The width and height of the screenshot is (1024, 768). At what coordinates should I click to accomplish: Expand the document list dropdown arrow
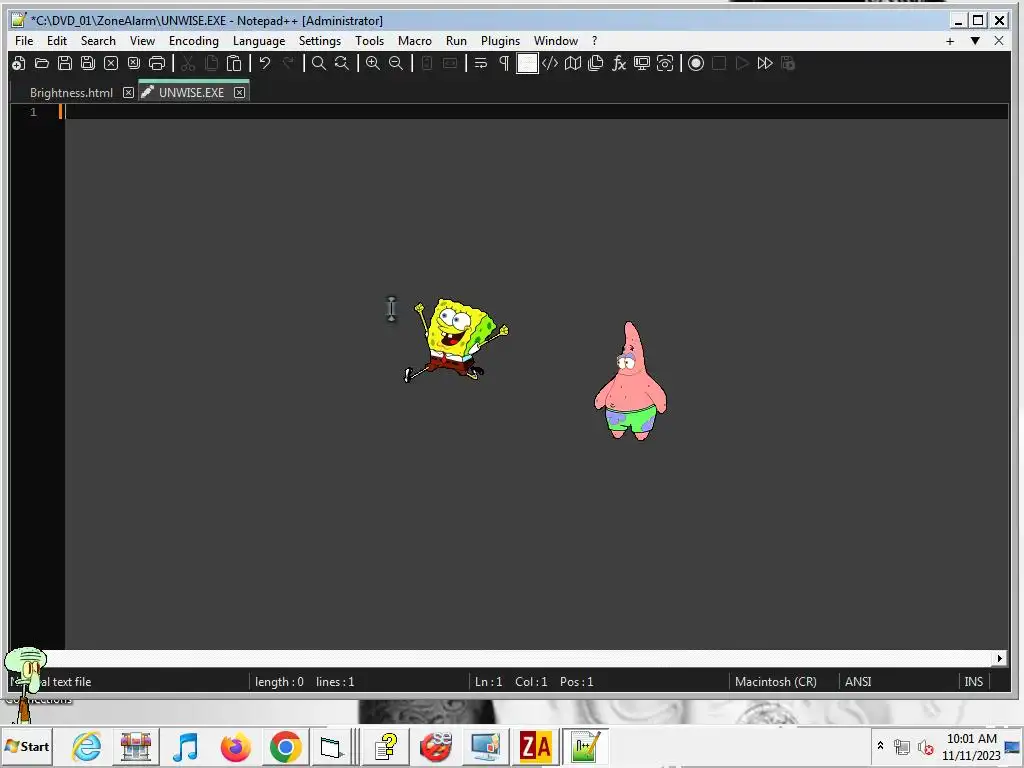(x=975, y=41)
